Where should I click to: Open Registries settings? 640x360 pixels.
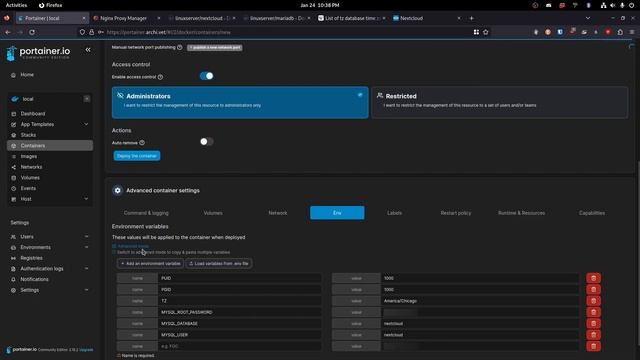(31, 258)
